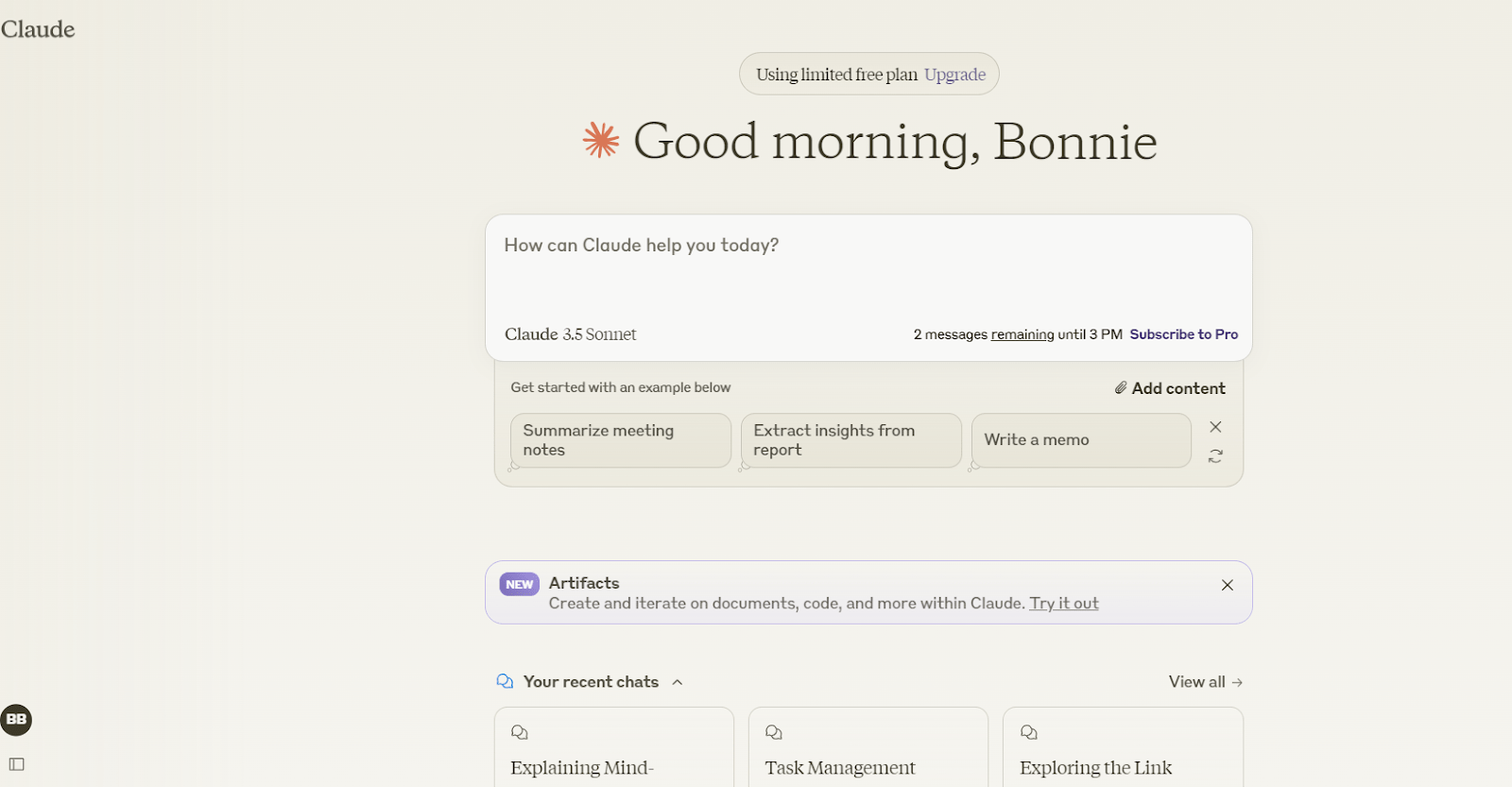Open the Claude 3.5 Sonnet model selector
The height and width of the screenshot is (787, 1512).
point(570,334)
